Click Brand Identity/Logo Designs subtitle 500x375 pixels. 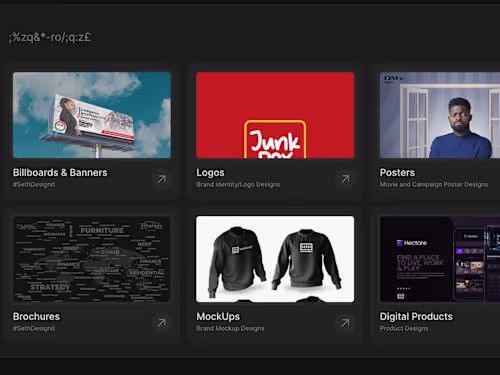pyautogui.click(x=238, y=185)
